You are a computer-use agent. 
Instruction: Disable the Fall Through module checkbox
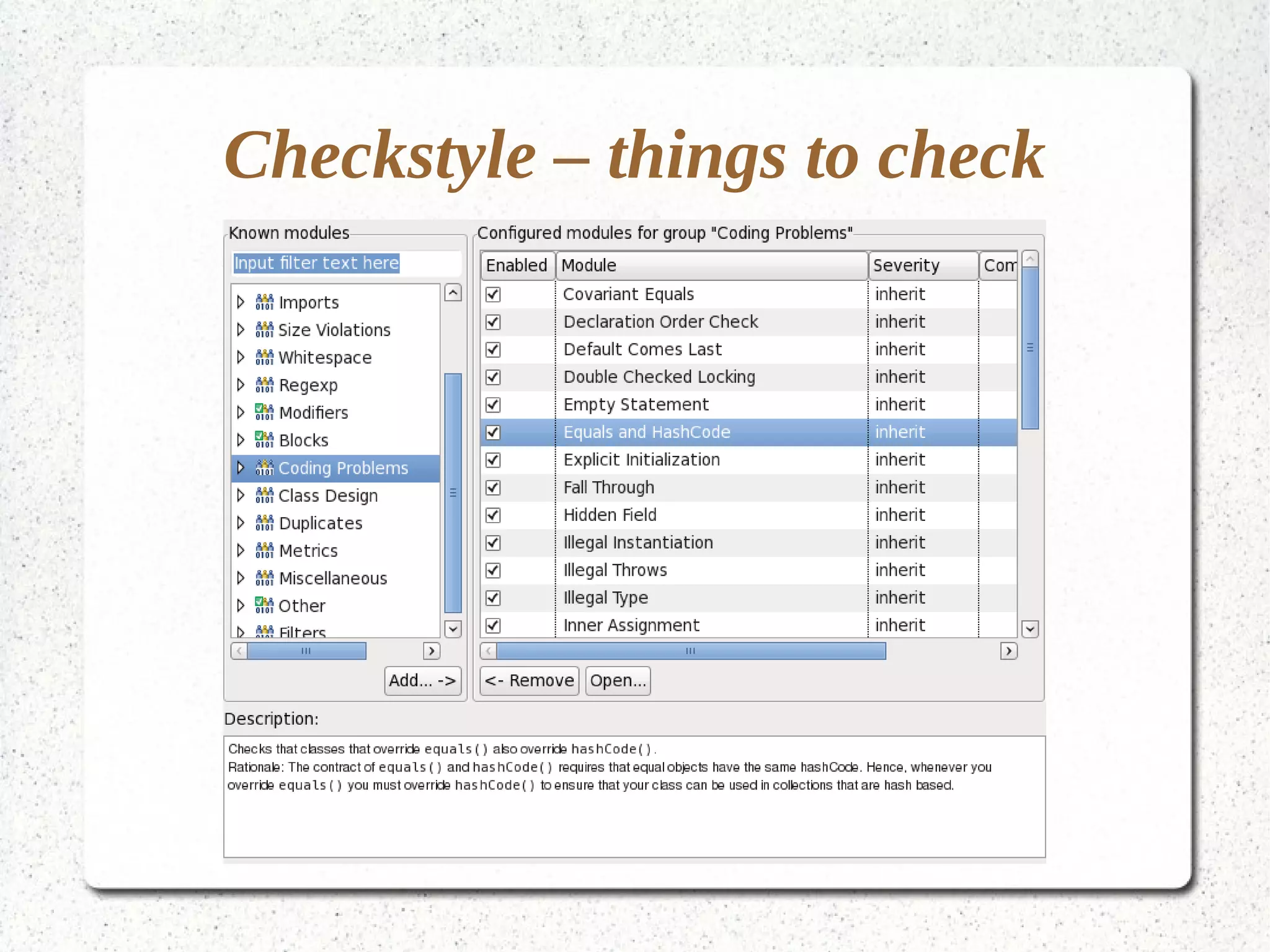click(x=493, y=487)
